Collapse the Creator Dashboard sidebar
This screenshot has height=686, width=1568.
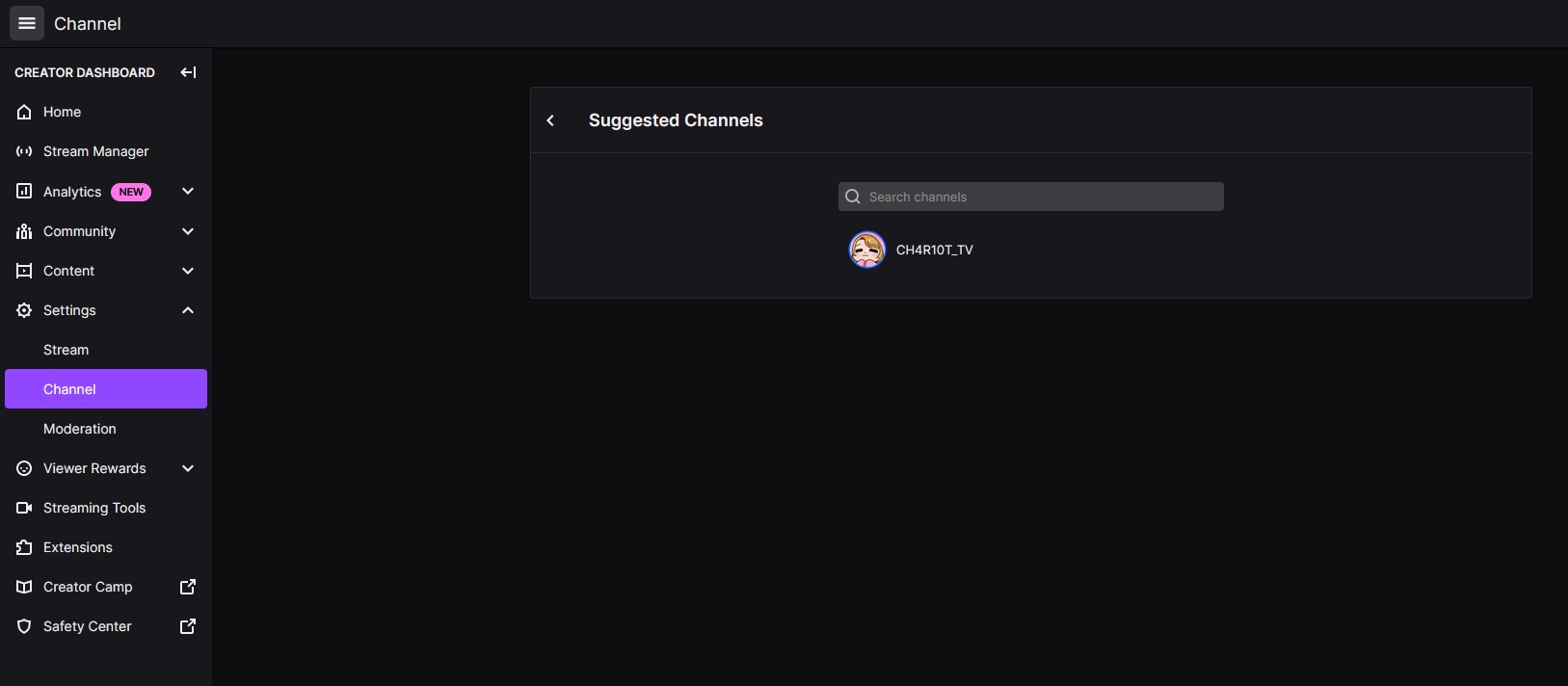click(188, 72)
